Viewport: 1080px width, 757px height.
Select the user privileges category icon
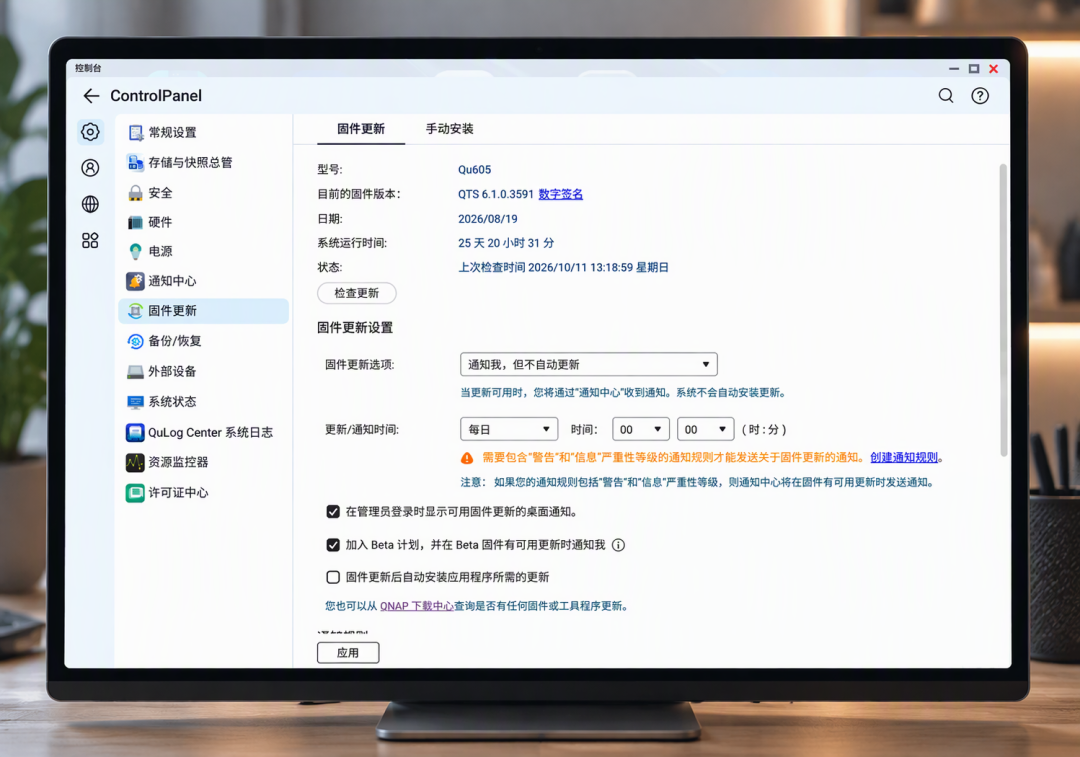(90, 168)
